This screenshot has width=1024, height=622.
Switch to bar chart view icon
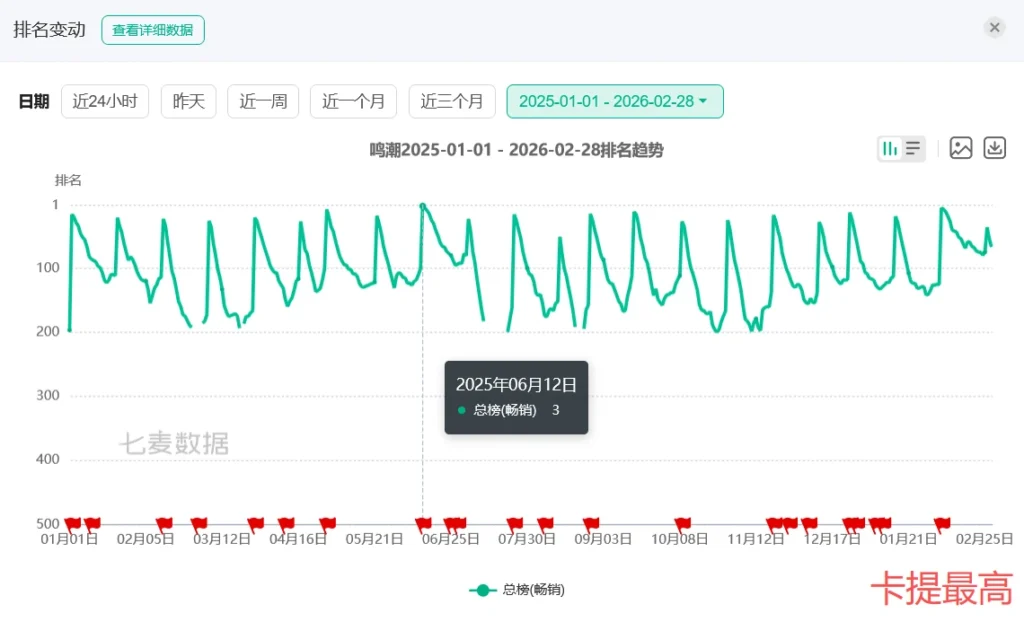pos(889,149)
